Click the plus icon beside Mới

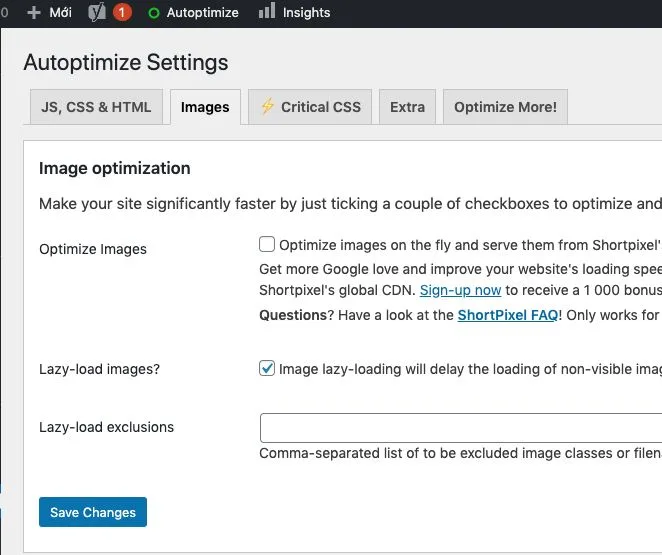[x=34, y=13]
